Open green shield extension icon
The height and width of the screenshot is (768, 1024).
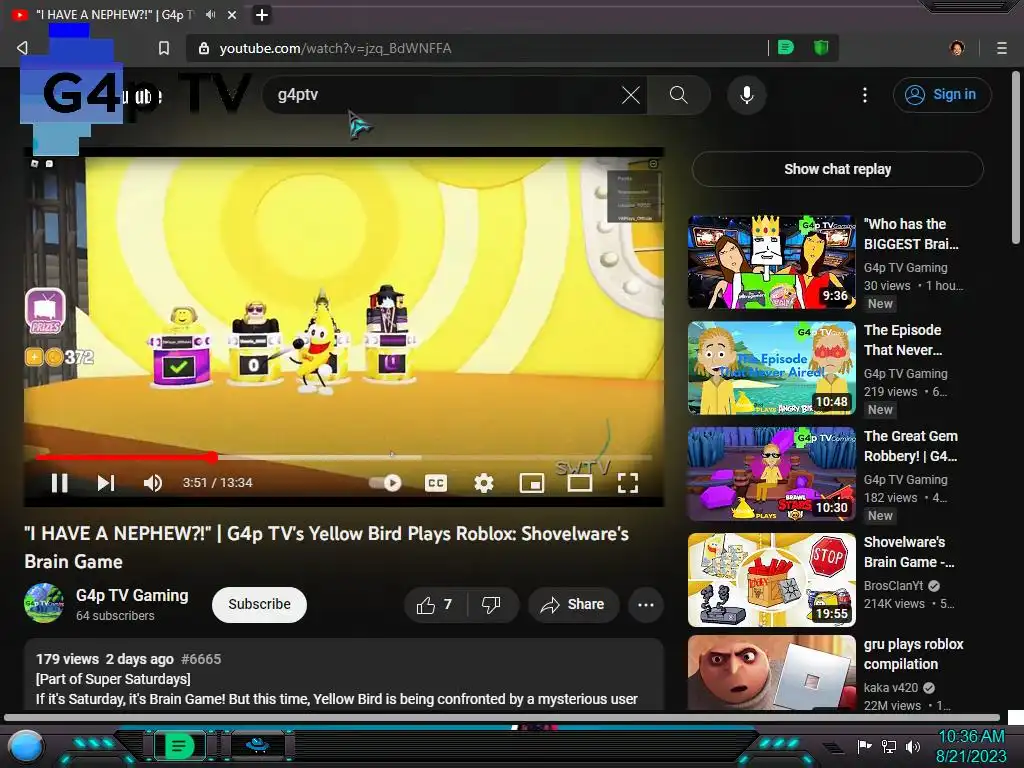tap(821, 48)
